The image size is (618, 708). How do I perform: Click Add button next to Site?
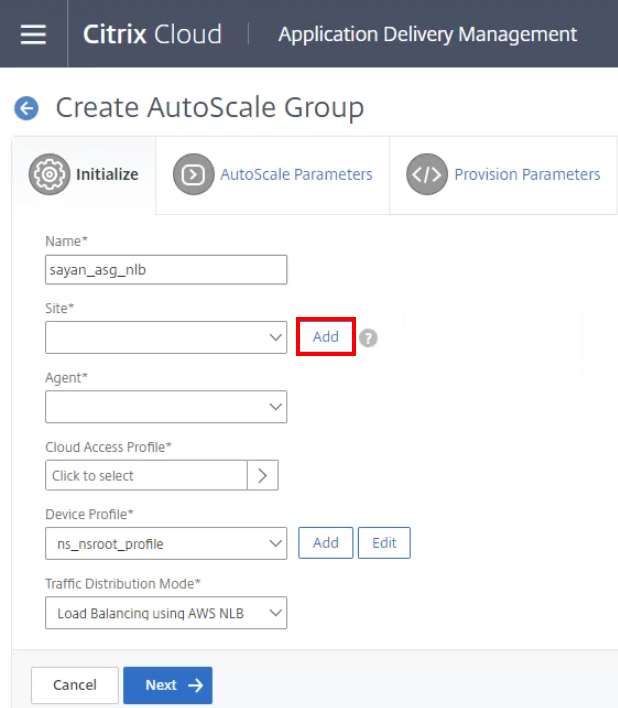coord(326,337)
